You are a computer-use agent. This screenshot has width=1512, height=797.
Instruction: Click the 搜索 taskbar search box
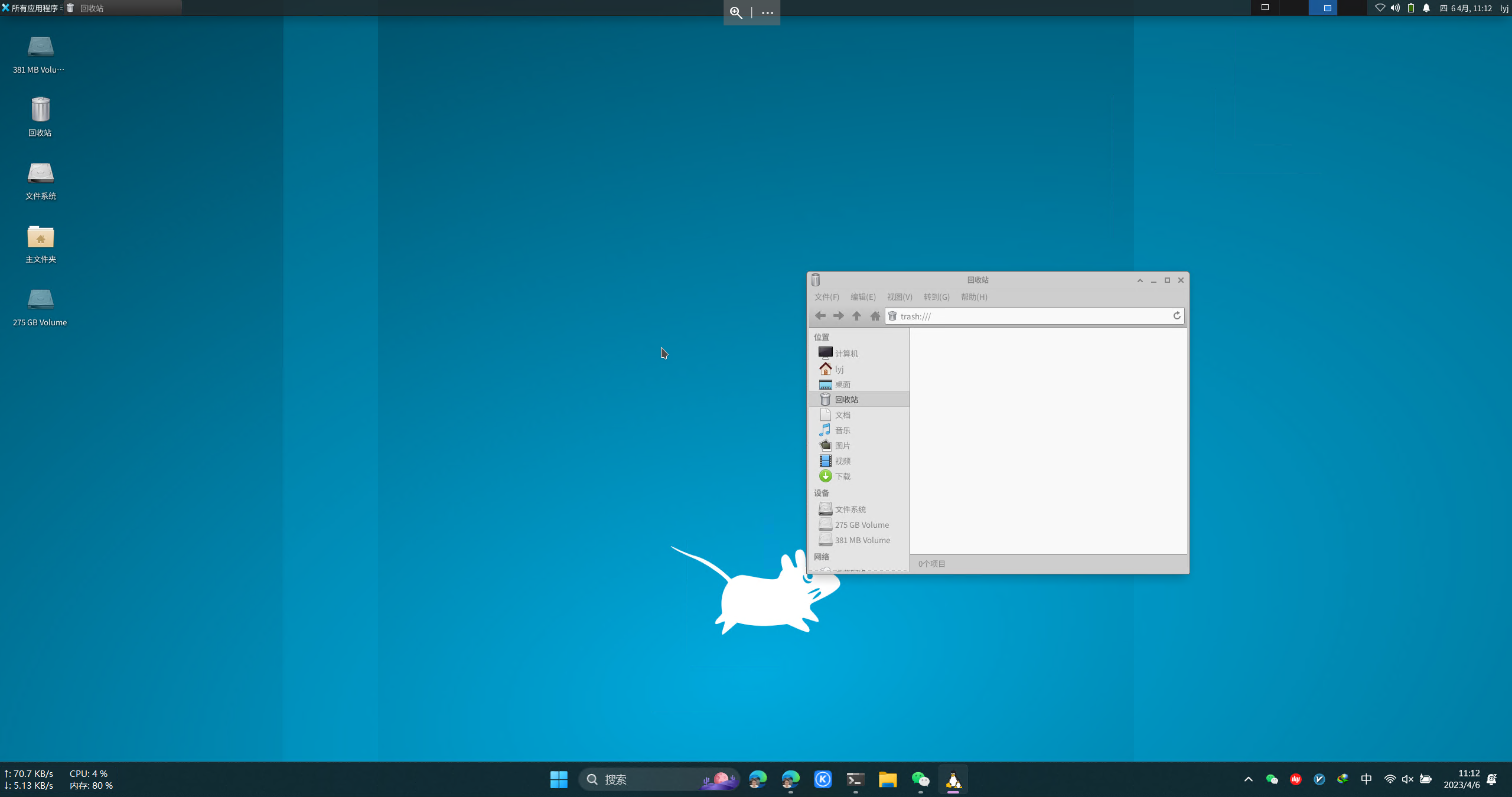coord(650,779)
